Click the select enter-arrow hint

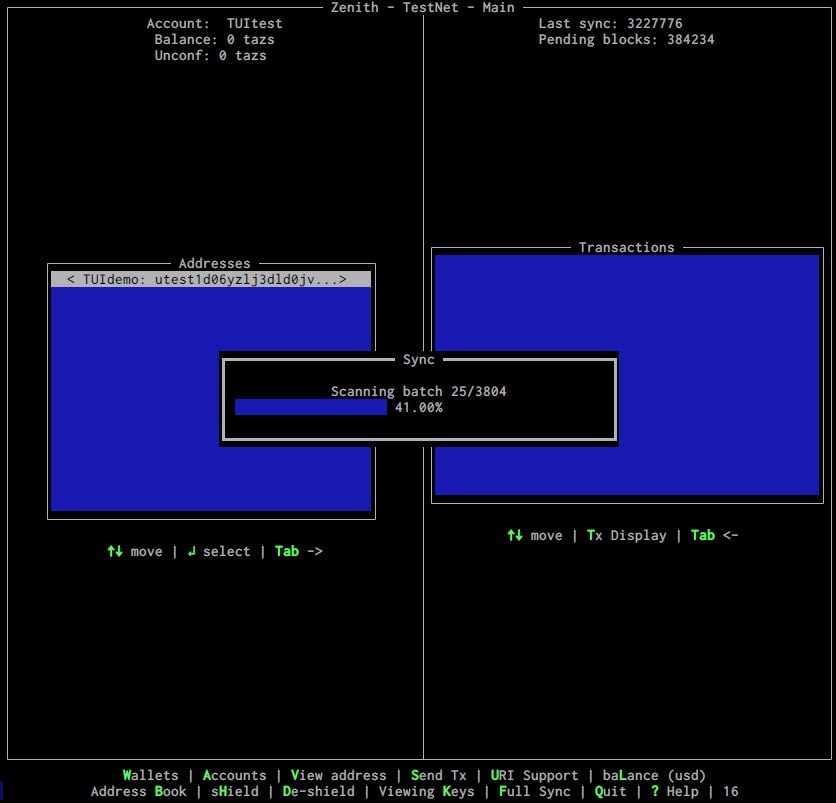tap(218, 551)
